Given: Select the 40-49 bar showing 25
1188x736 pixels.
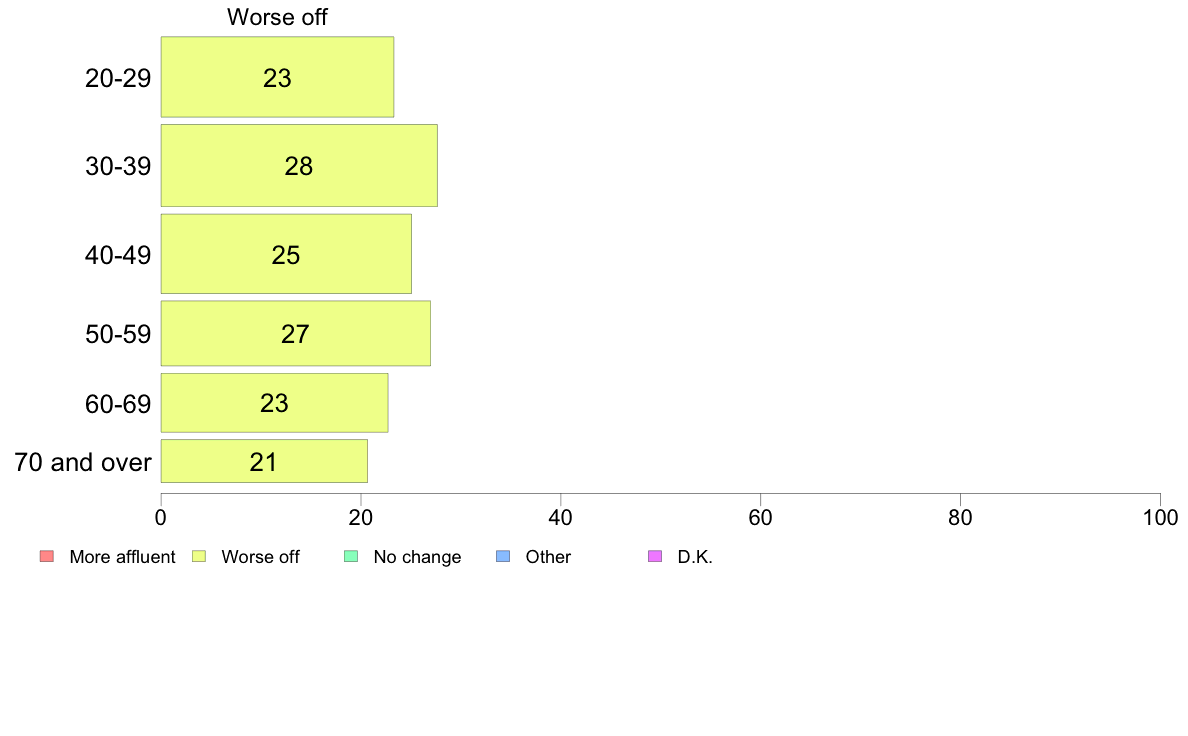Looking at the screenshot, I should click(x=286, y=254).
